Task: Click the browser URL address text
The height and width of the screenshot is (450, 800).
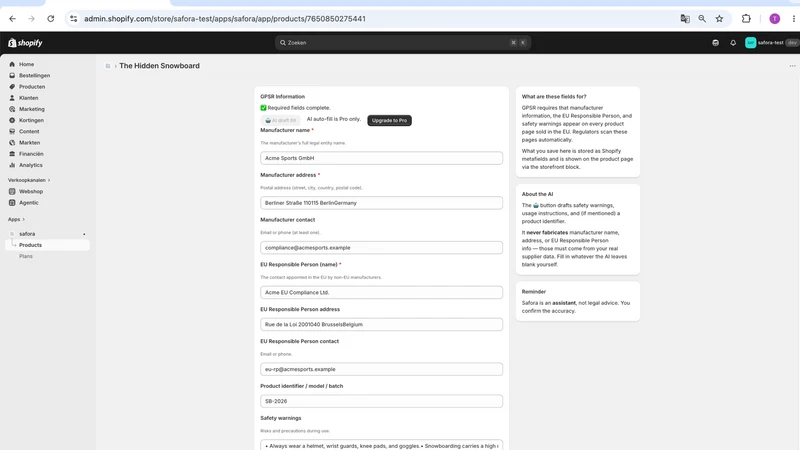Action: [x=224, y=19]
